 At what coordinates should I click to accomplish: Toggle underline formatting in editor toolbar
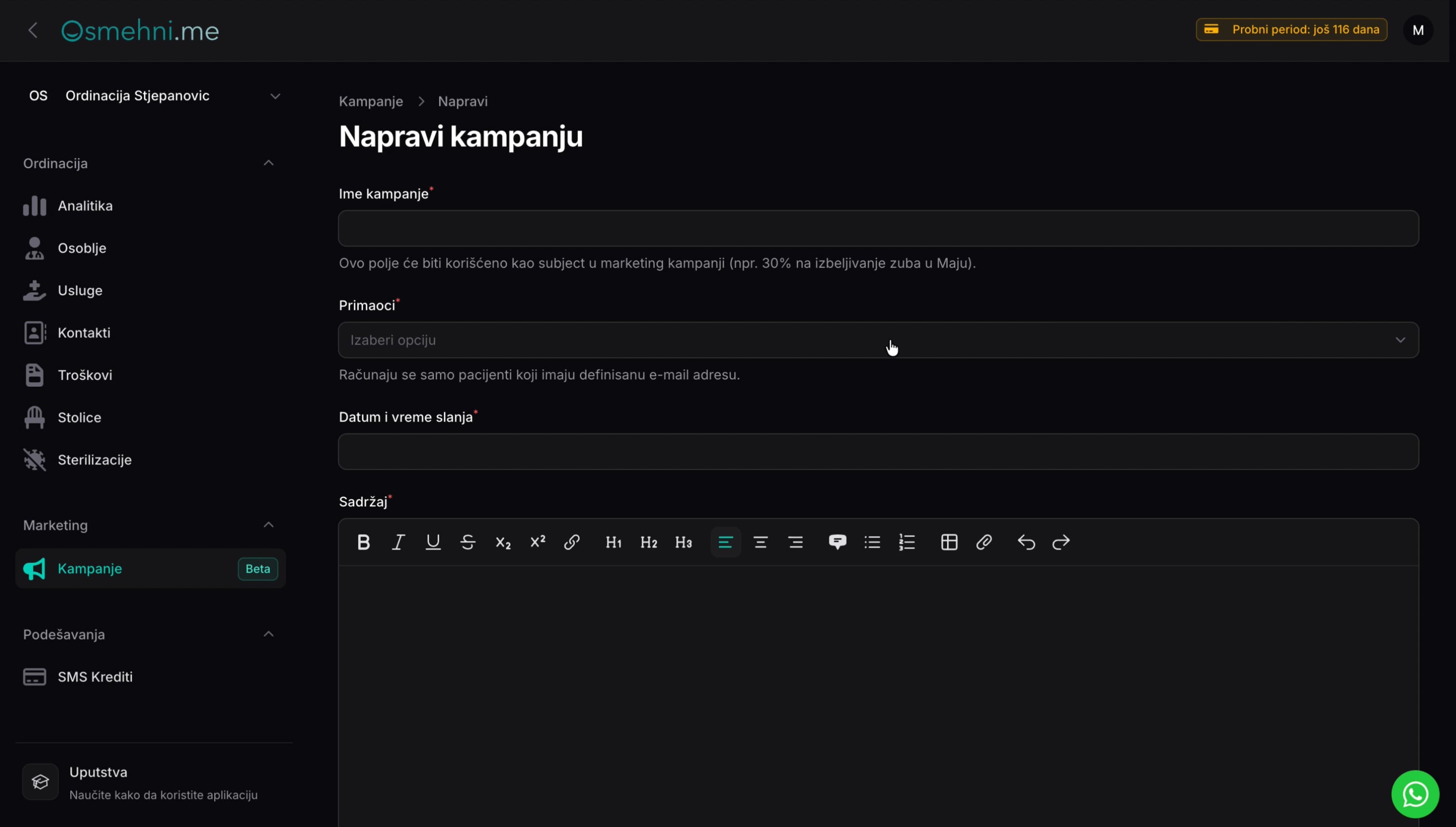(x=433, y=543)
